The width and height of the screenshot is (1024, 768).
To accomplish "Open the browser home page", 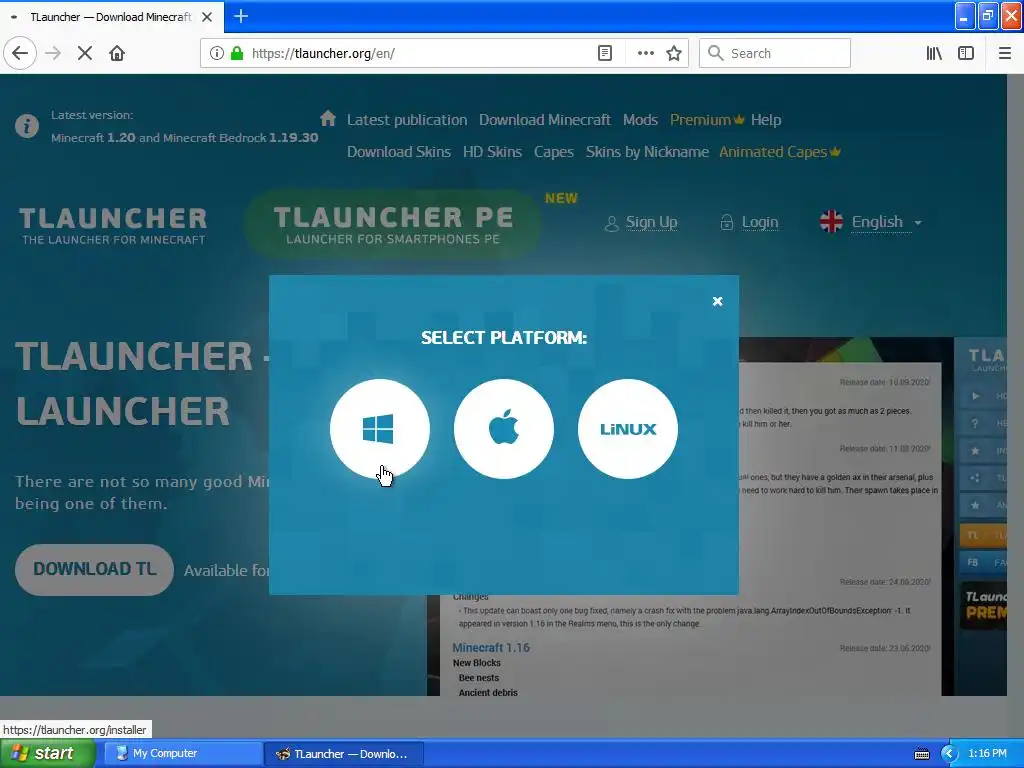I will pyautogui.click(x=117, y=53).
